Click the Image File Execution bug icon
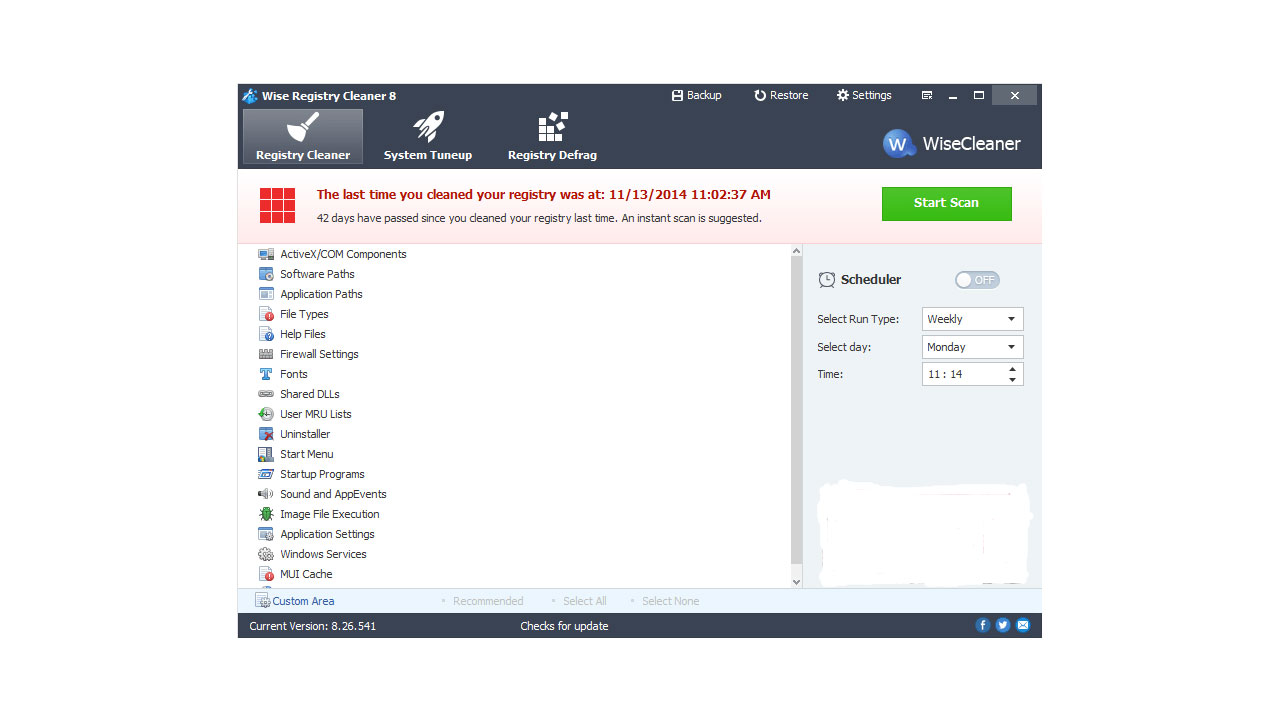The image size is (1280, 720). pos(266,514)
